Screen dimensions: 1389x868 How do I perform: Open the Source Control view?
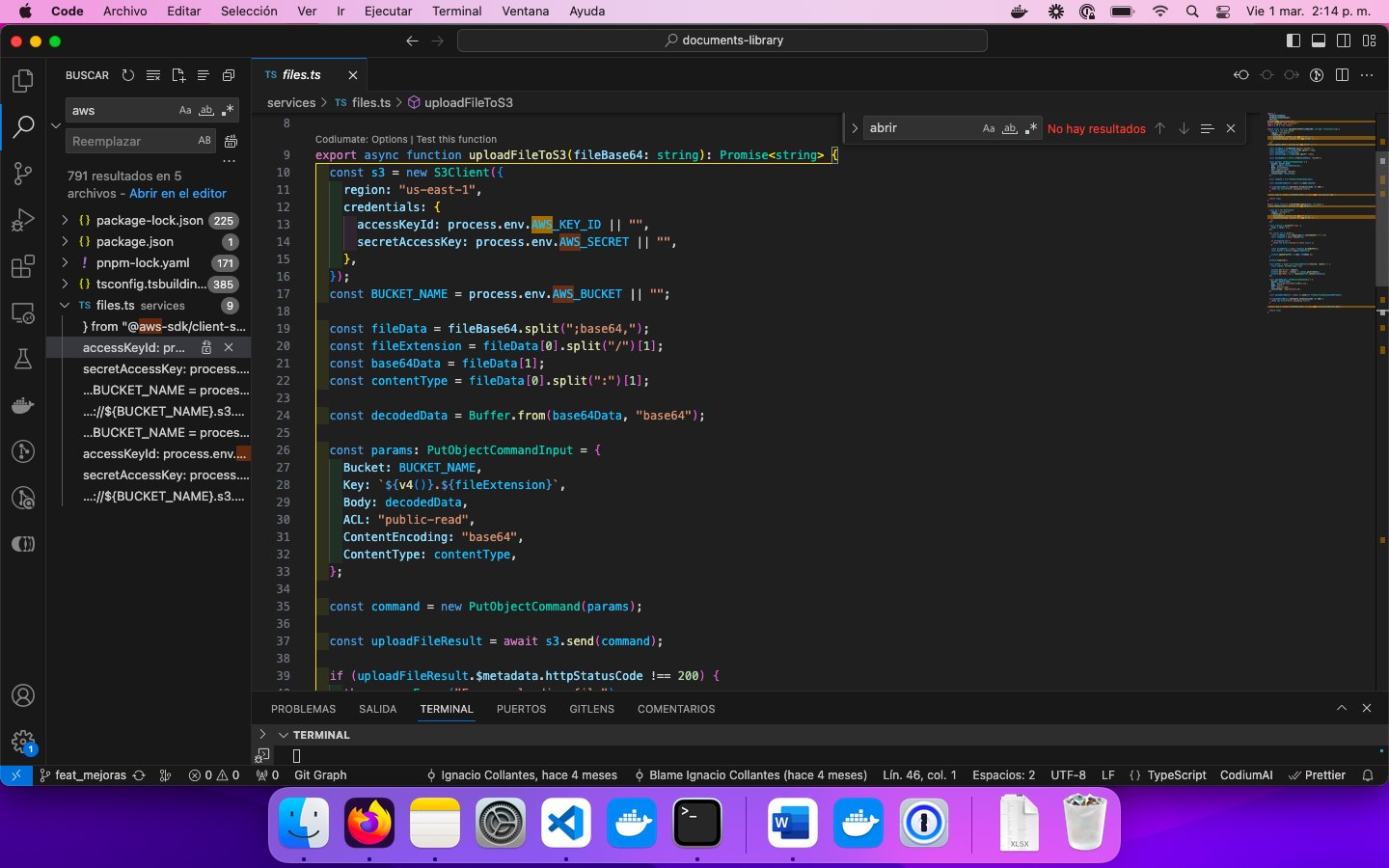[23, 174]
